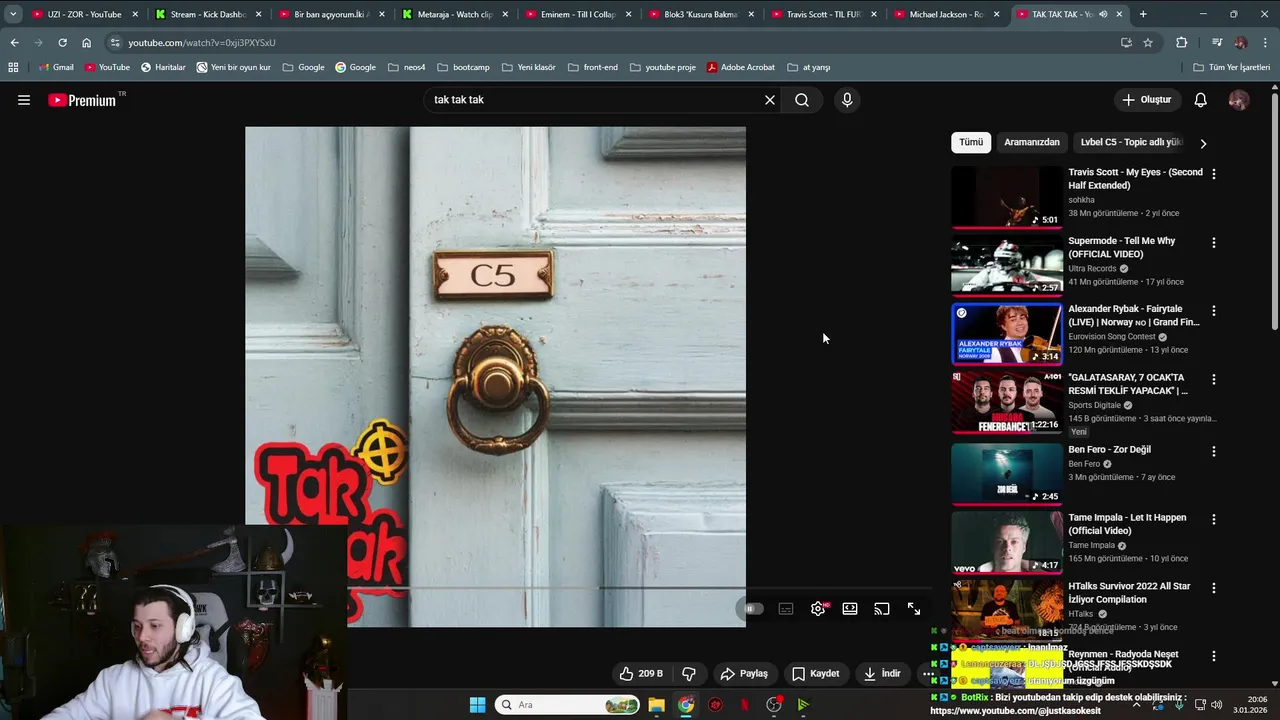Viewport: 1280px width, 720px height.
Task: Open Chrome extensions puzzle icon
Action: [1181, 43]
